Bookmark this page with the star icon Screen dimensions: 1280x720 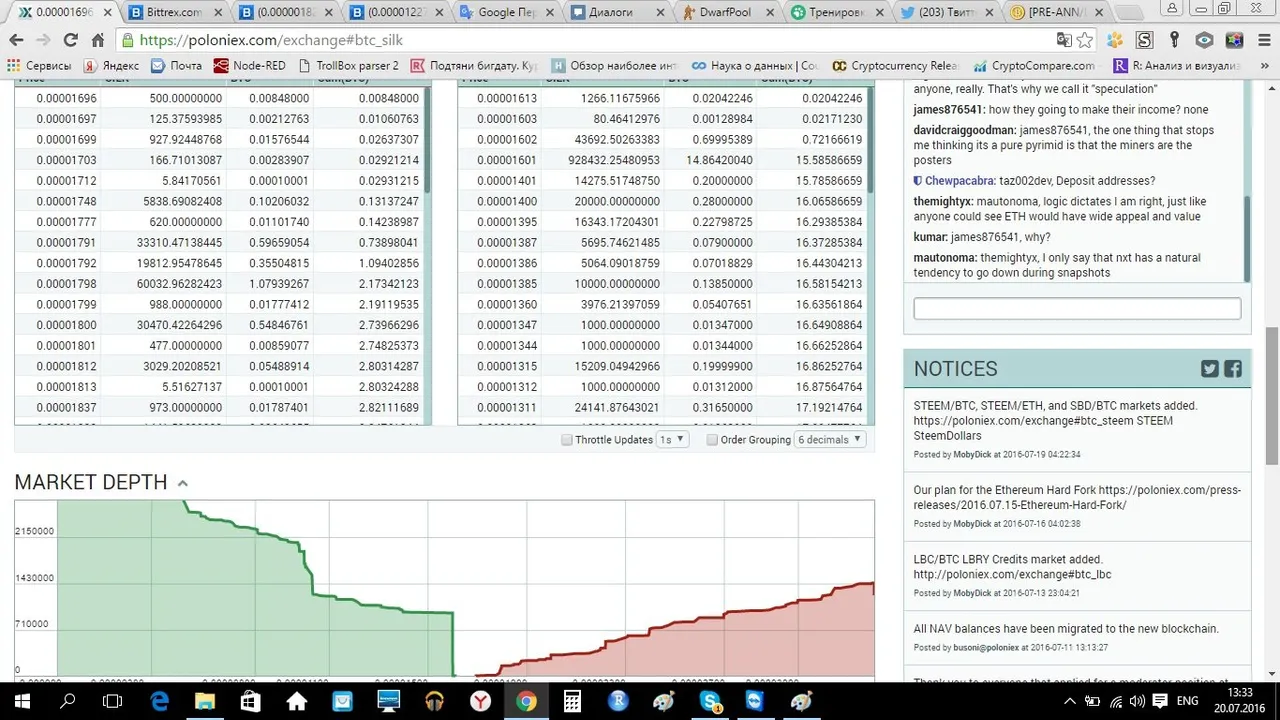click(1085, 40)
